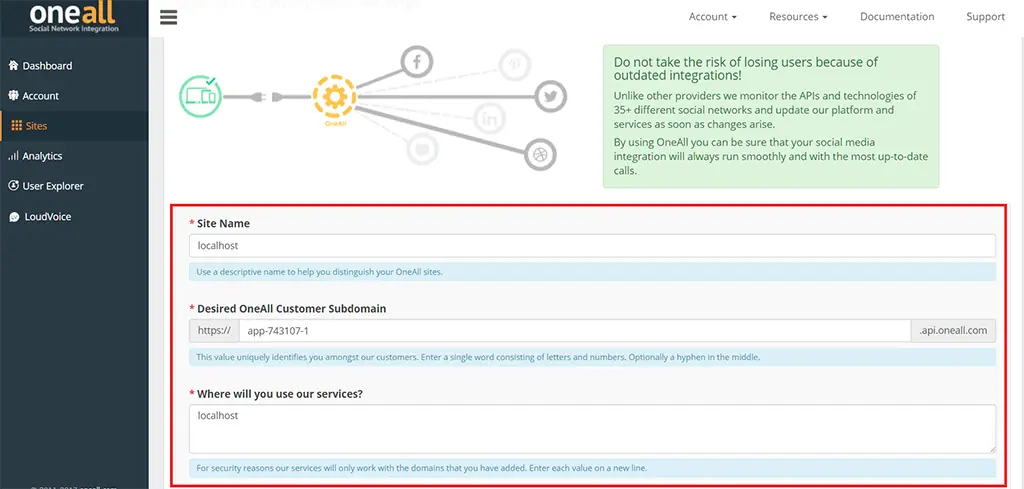1024x489 pixels.
Task: Expand the Resources dropdown menu
Action: coord(798,16)
